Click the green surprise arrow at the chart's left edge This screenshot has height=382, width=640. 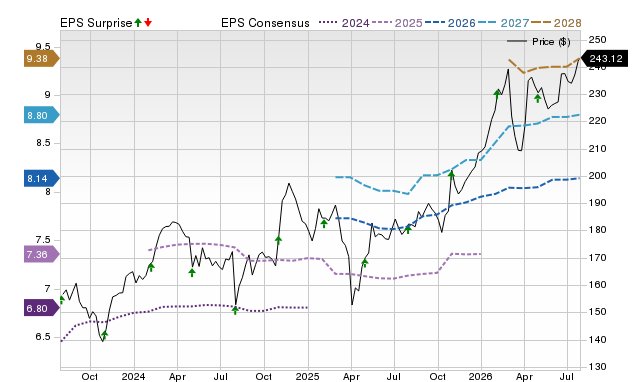pos(62,300)
